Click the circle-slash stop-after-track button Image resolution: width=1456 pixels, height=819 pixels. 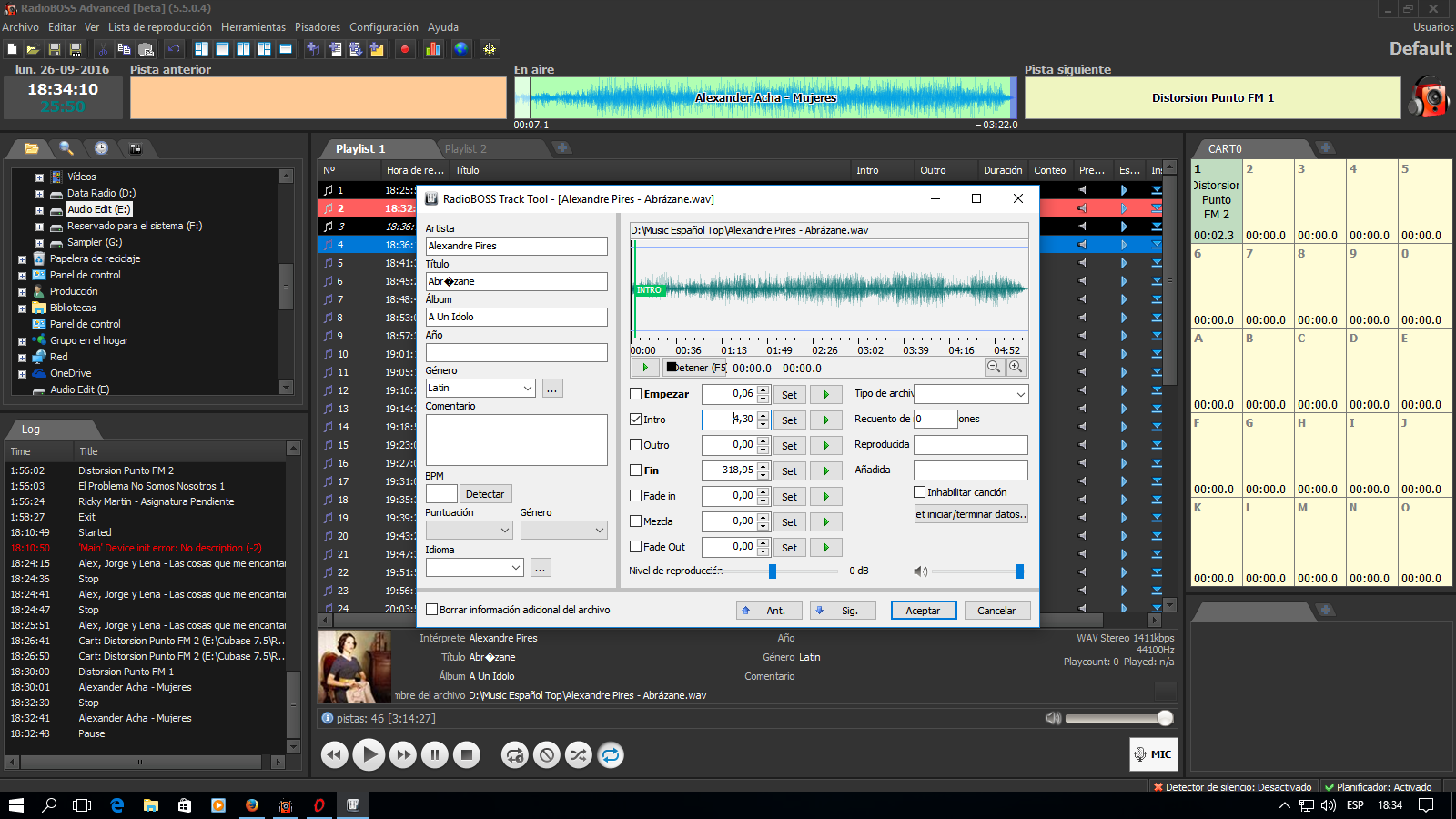point(546,754)
